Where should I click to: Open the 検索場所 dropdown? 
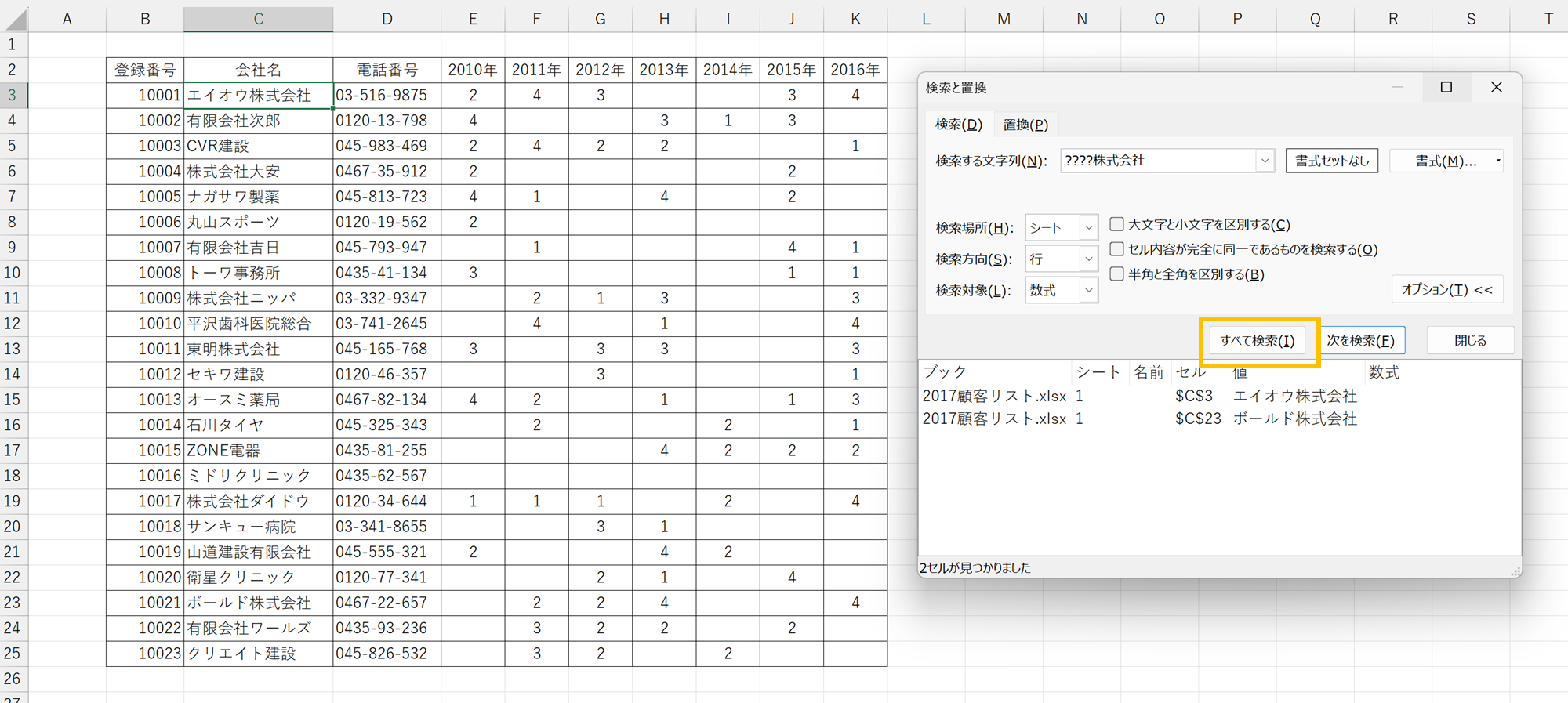point(1088,228)
